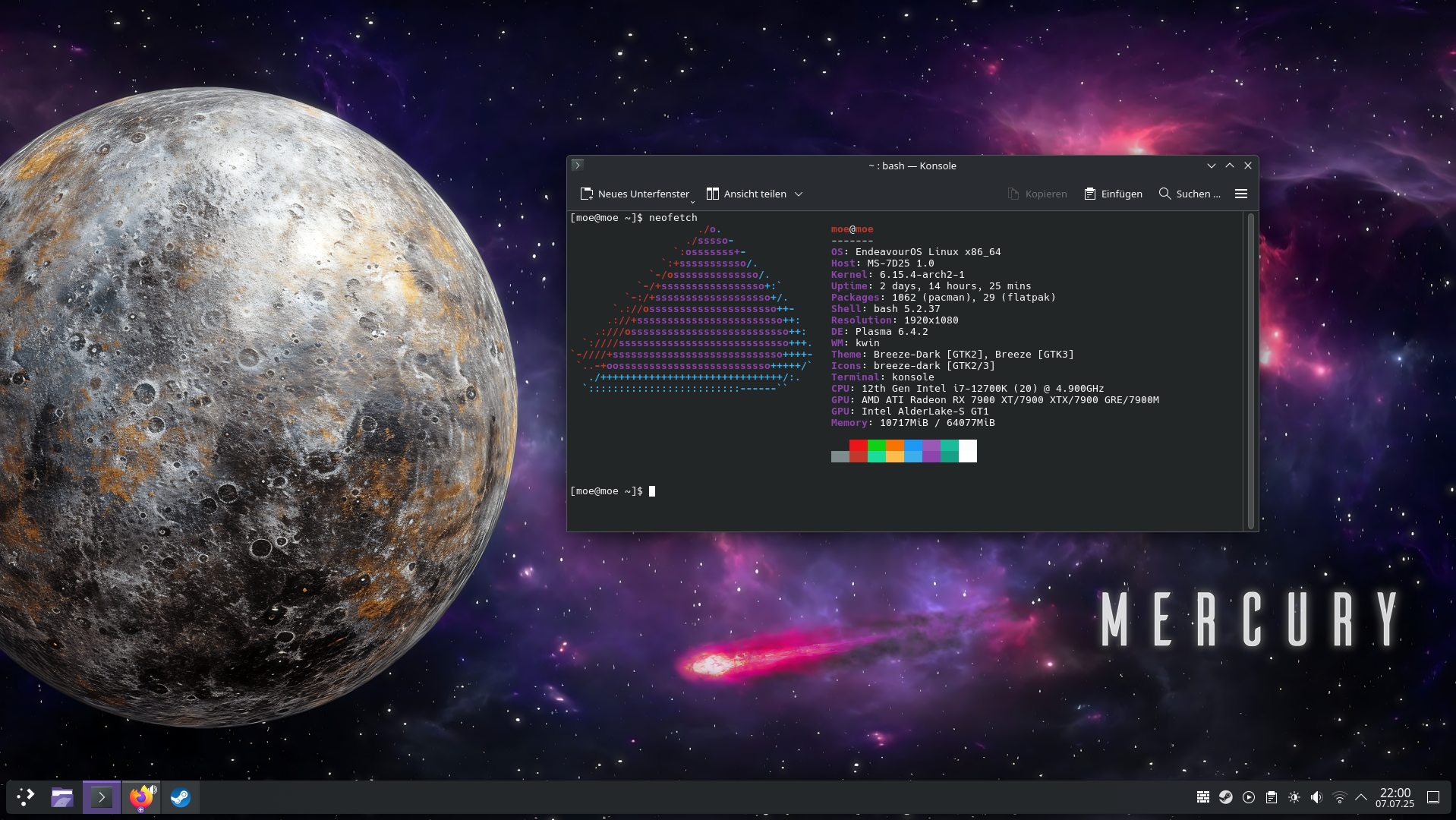Viewport: 1456px width, 820px height.
Task: Click Einfügen to paste in Konsole
Action: point(1113,194)
